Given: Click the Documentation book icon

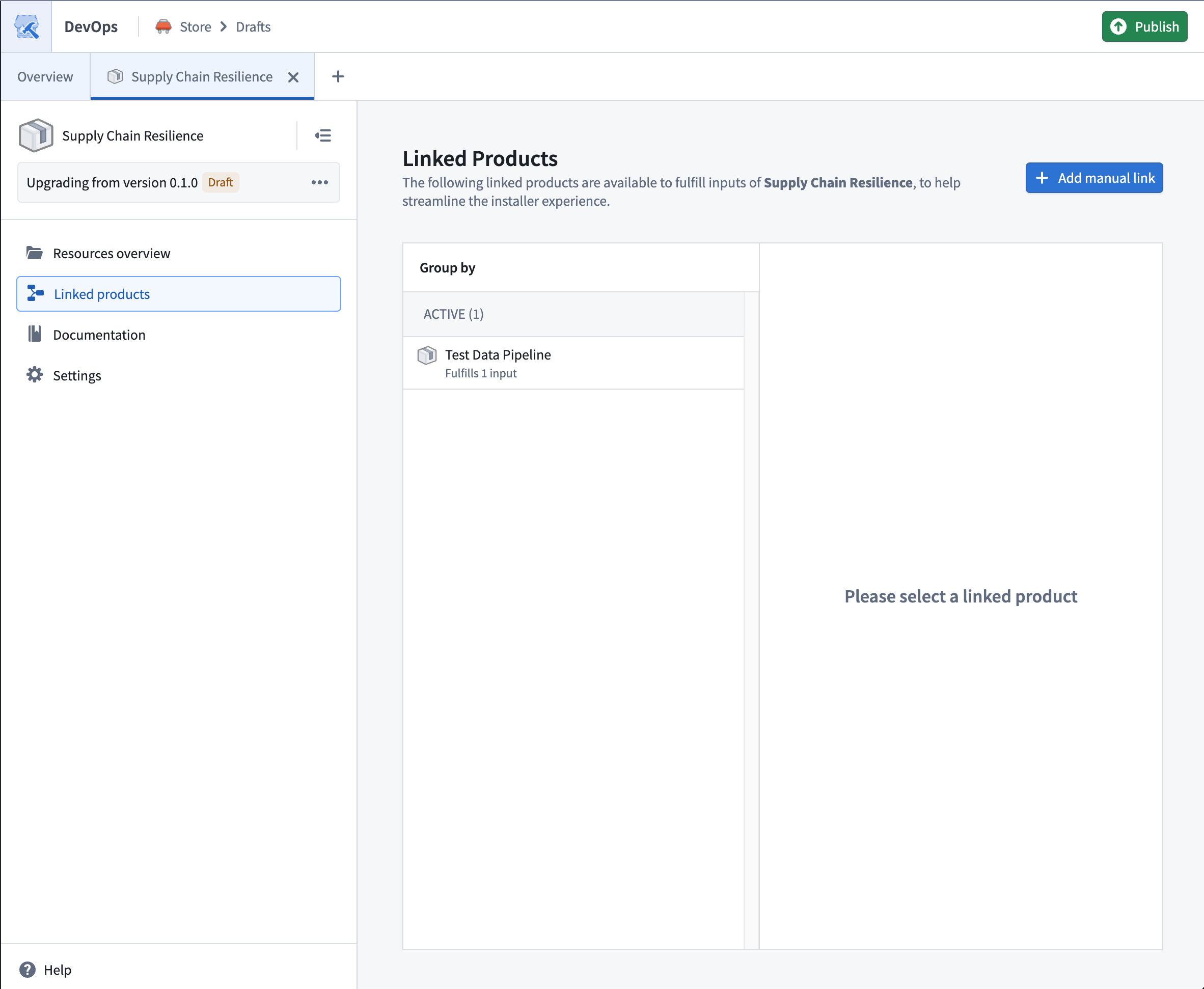Looking at the screenshot, I should pyautogui.click(x=35, y=335).
